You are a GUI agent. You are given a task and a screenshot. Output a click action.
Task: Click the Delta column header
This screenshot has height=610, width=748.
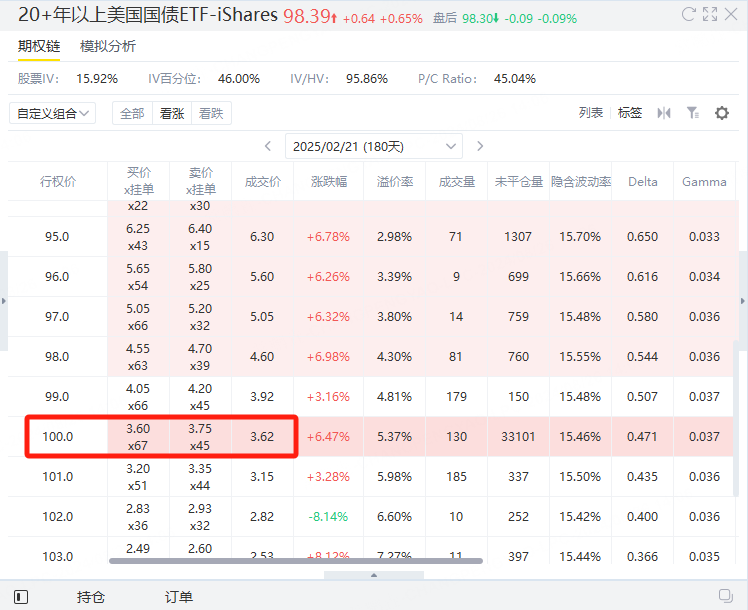tap(643, 181)
